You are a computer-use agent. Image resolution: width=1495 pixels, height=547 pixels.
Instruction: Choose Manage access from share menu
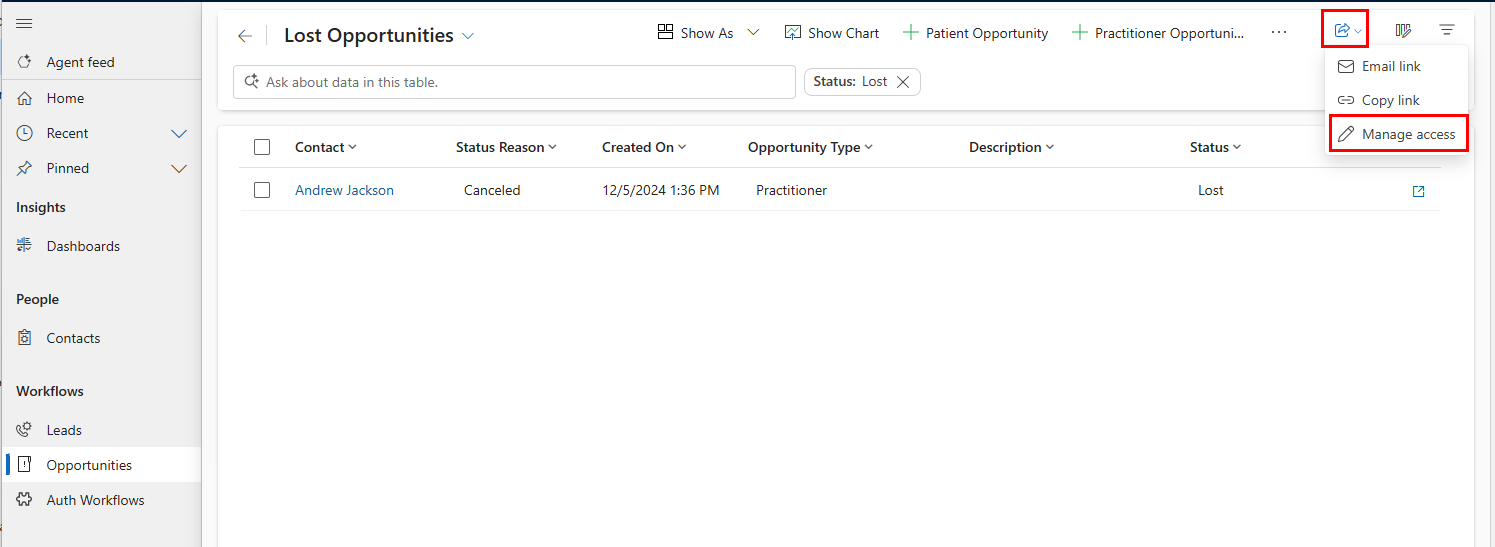click(x=1398, y=134)
